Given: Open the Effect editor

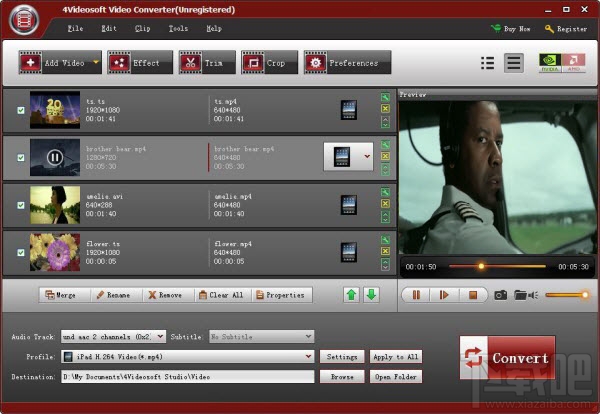Looking at the screenshot, I should tap(140, 62).
